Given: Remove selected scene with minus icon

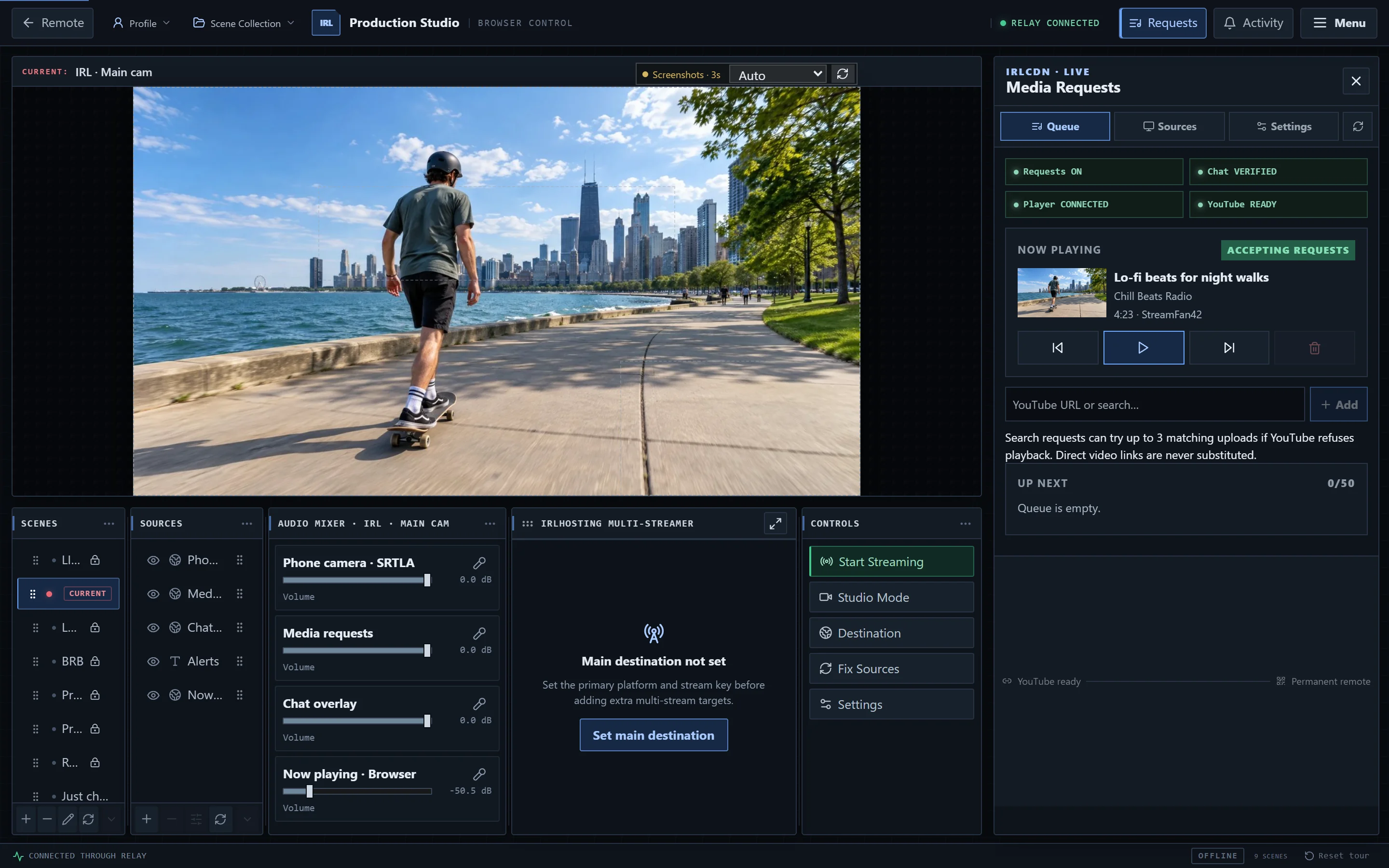Looking at the screenshot, I should coord(47,819).
